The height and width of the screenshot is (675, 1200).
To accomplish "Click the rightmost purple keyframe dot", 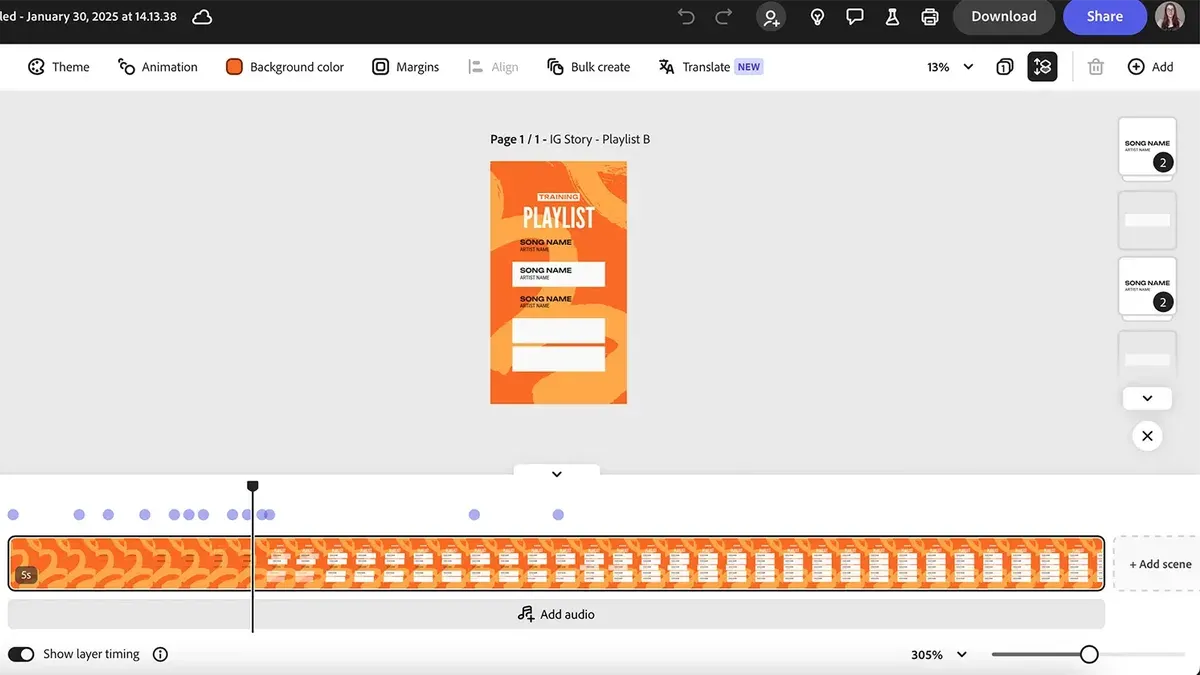I will pos(558,515).
